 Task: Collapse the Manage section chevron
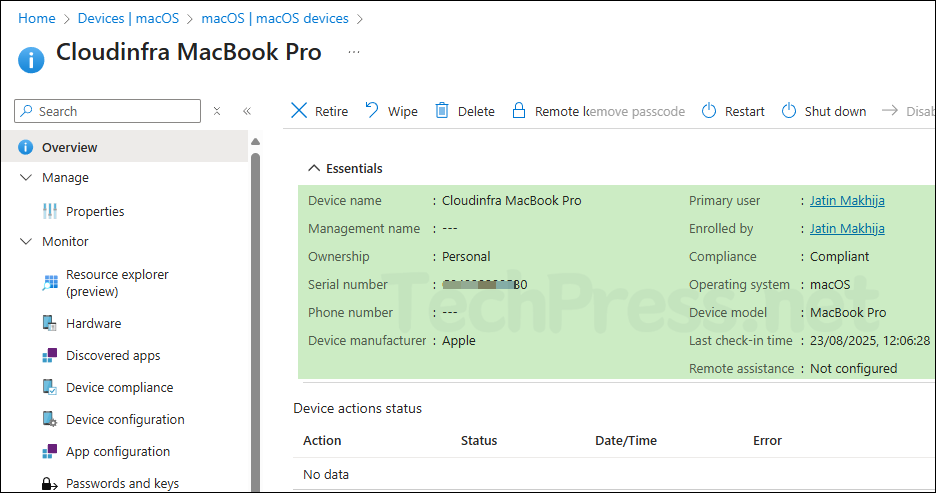click(x=26, y=177)
